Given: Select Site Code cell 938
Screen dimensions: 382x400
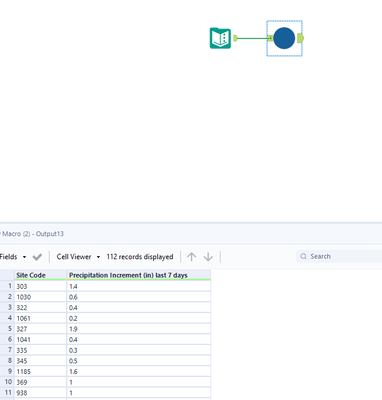Looking at the screenshot, I should point(40,393).
